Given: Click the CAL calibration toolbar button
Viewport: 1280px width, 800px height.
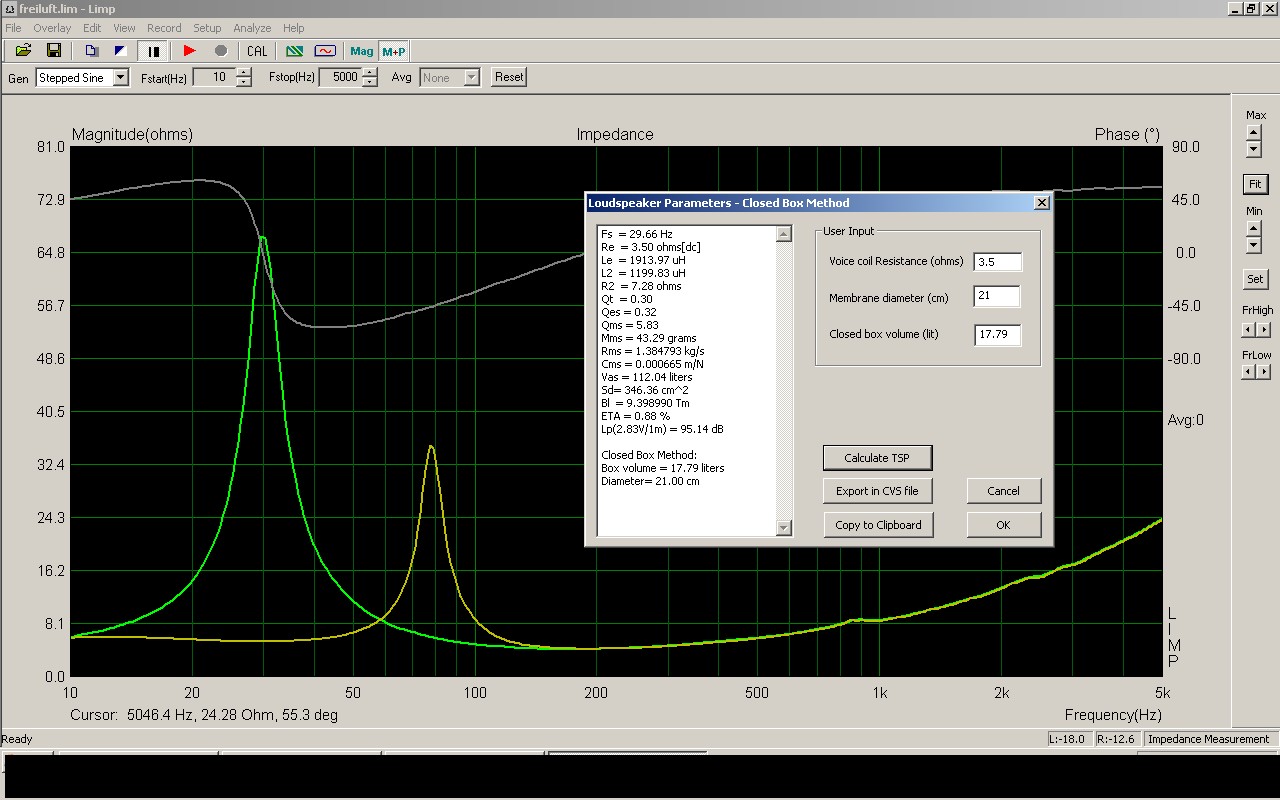Looking at the screenshot, I should click(x=257, y=51).
